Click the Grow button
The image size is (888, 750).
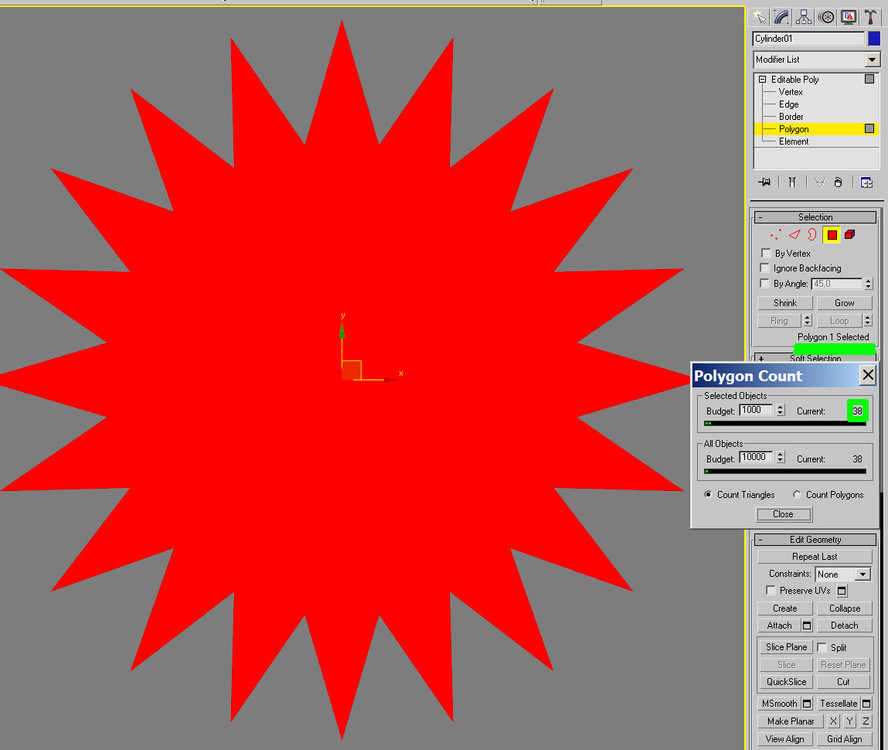tap(844, 303)
